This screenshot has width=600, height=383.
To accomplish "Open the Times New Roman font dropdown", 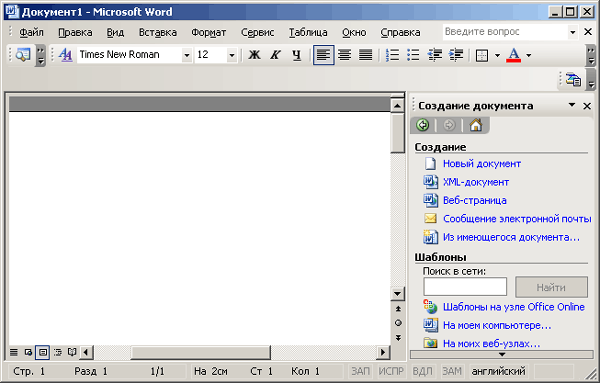I will [187, 55].
